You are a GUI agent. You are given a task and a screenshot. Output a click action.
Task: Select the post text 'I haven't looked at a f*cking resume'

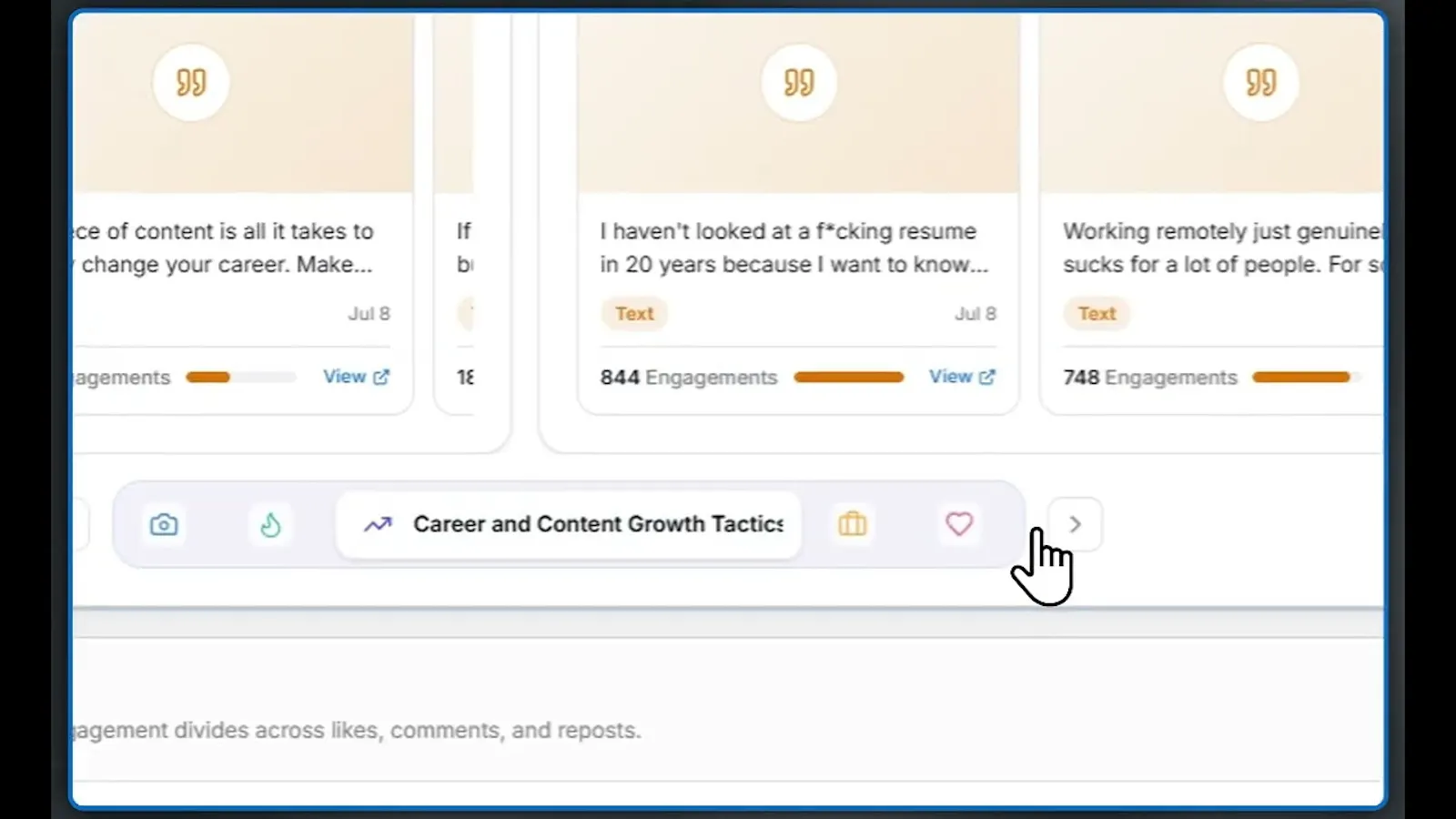tap(788, 231)
